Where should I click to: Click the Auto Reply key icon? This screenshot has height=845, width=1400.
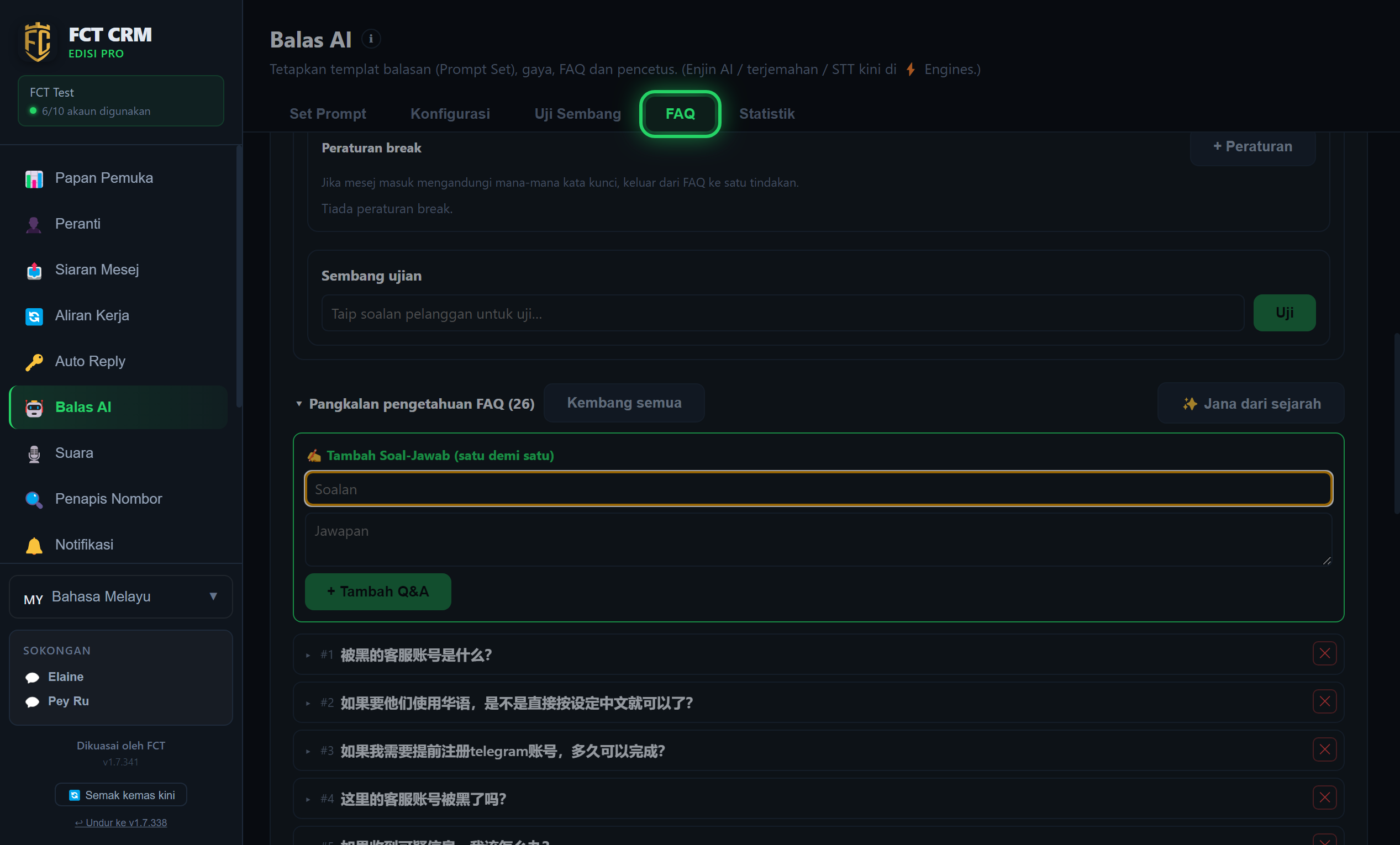point(34,362)
